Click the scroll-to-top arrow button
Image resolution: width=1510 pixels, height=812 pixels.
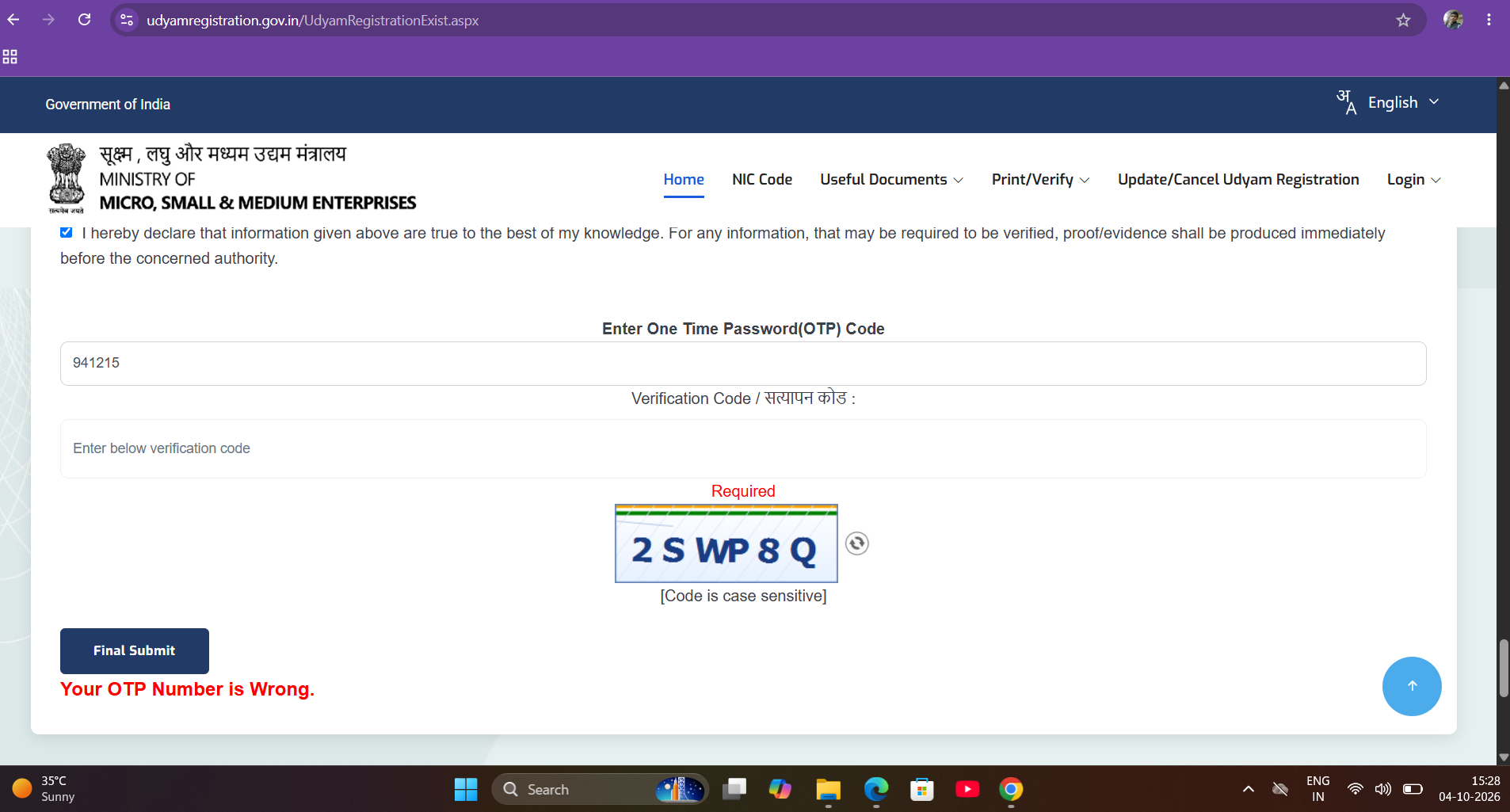coord(1412,686)
